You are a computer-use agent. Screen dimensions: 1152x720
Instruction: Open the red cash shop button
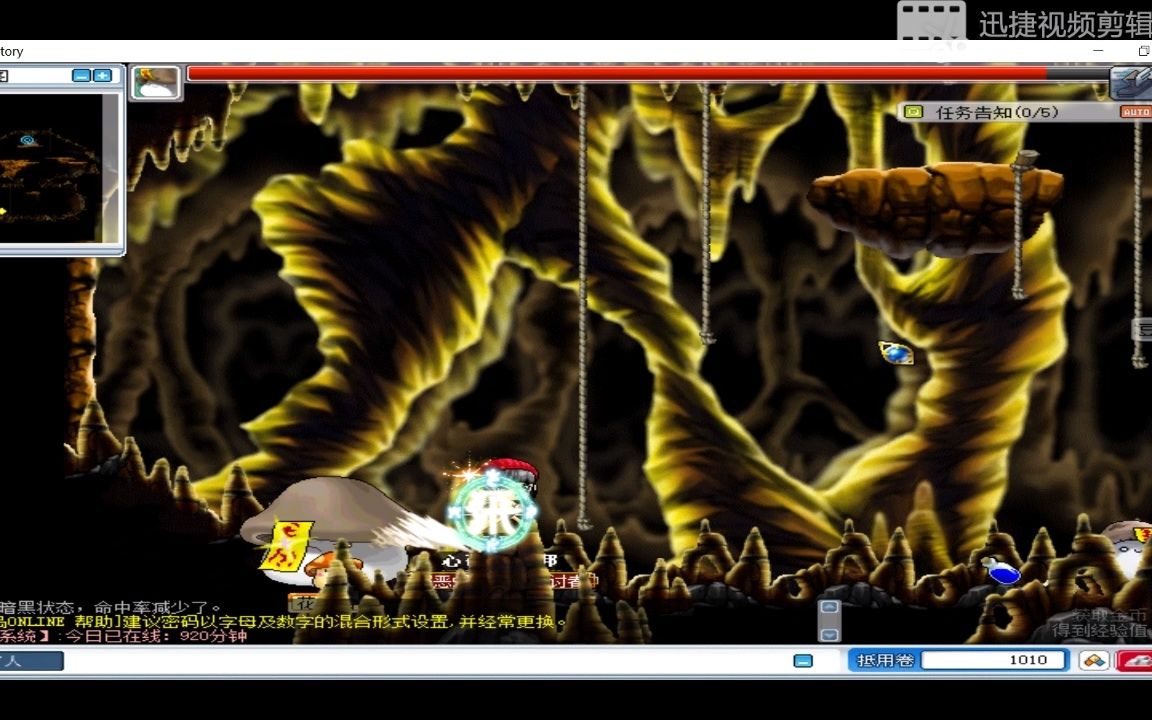(x=1135, y=660)
